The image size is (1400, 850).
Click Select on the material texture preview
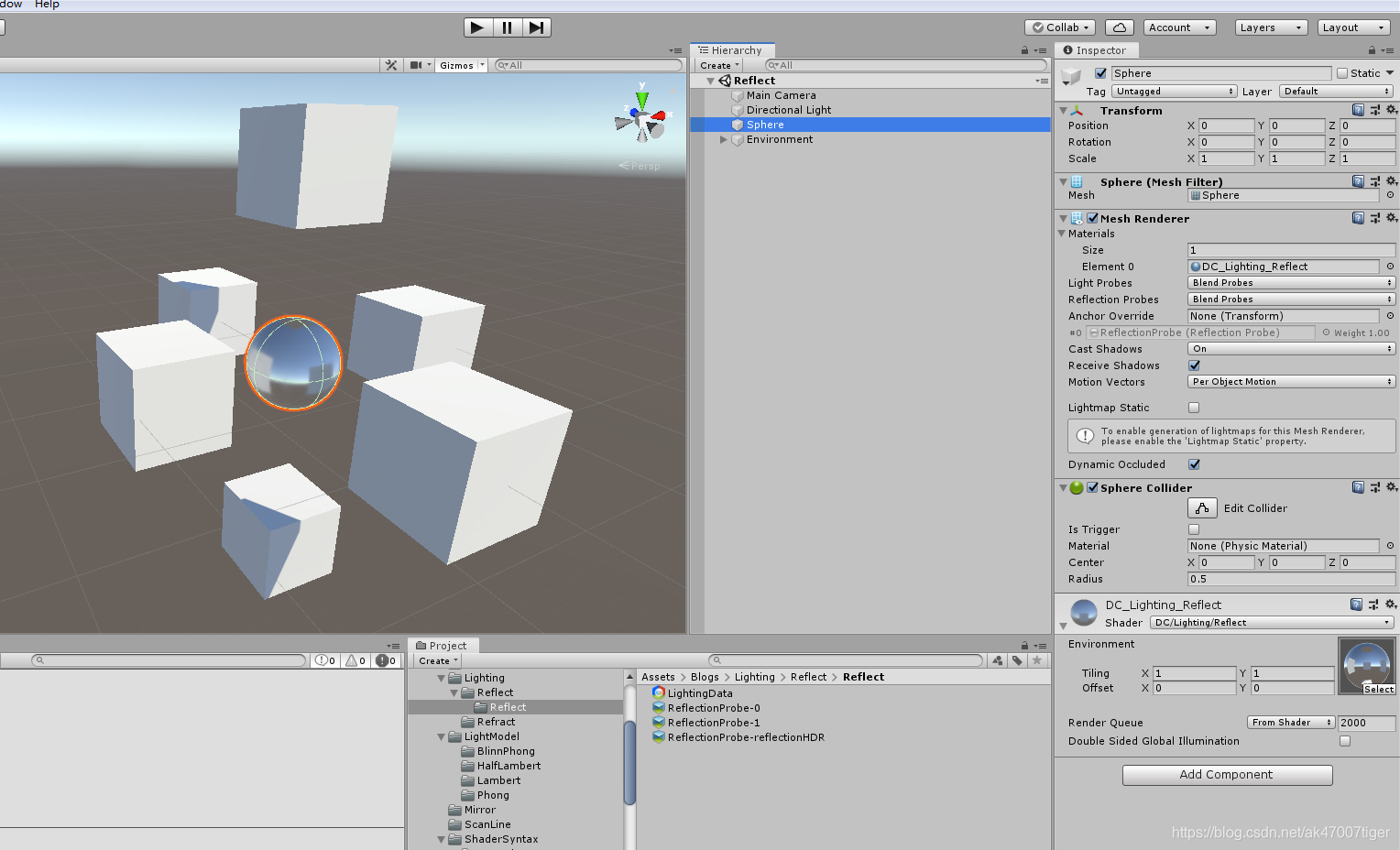tap(1378, 689)
